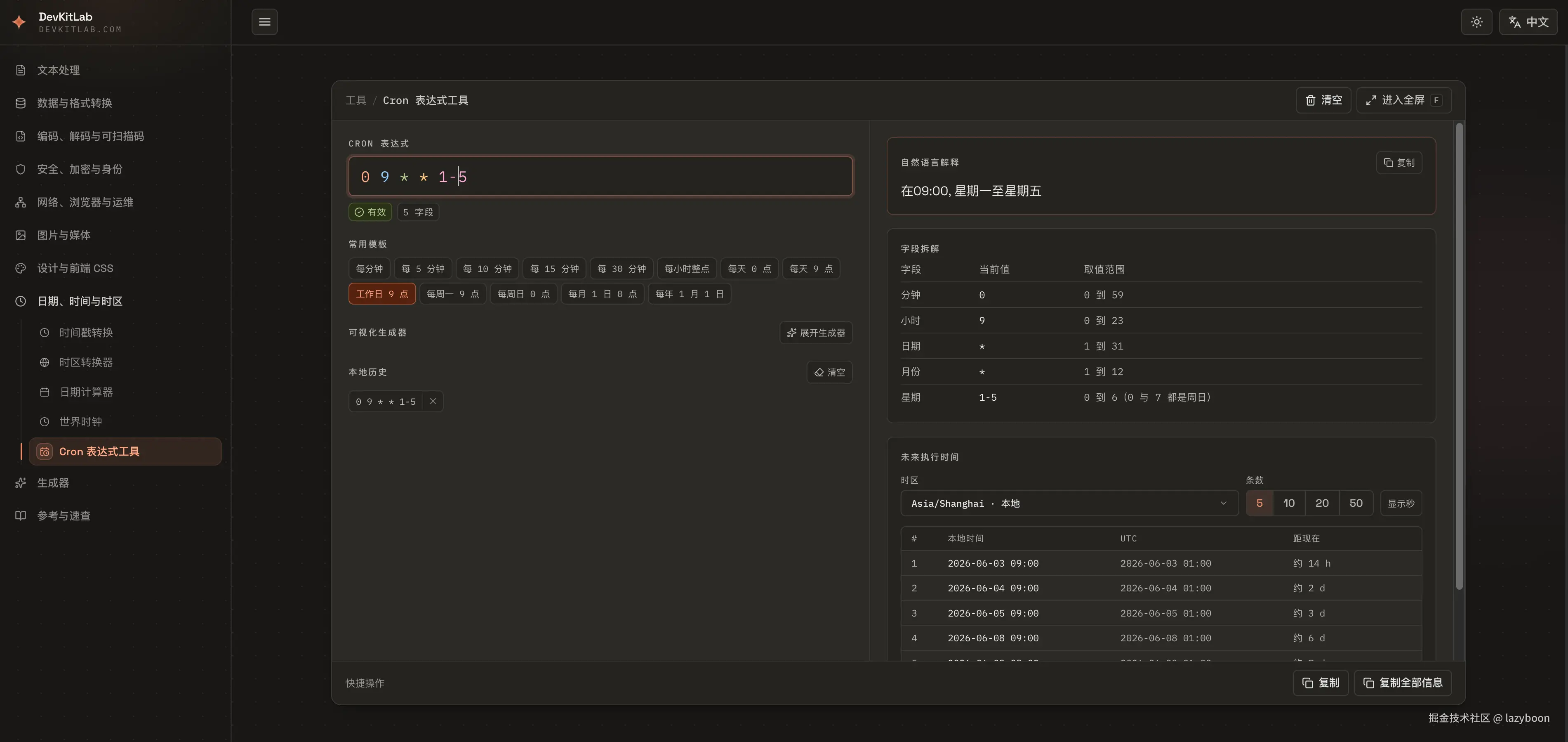This screenshot has width=1568, height=742.
Task: Apply the 每周一 9 点 template
Action: click(x=453, y=294)
